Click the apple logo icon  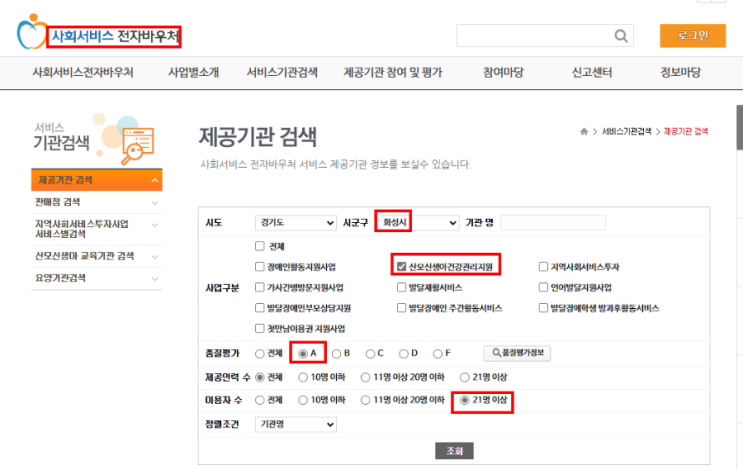[x=32, y=32]
